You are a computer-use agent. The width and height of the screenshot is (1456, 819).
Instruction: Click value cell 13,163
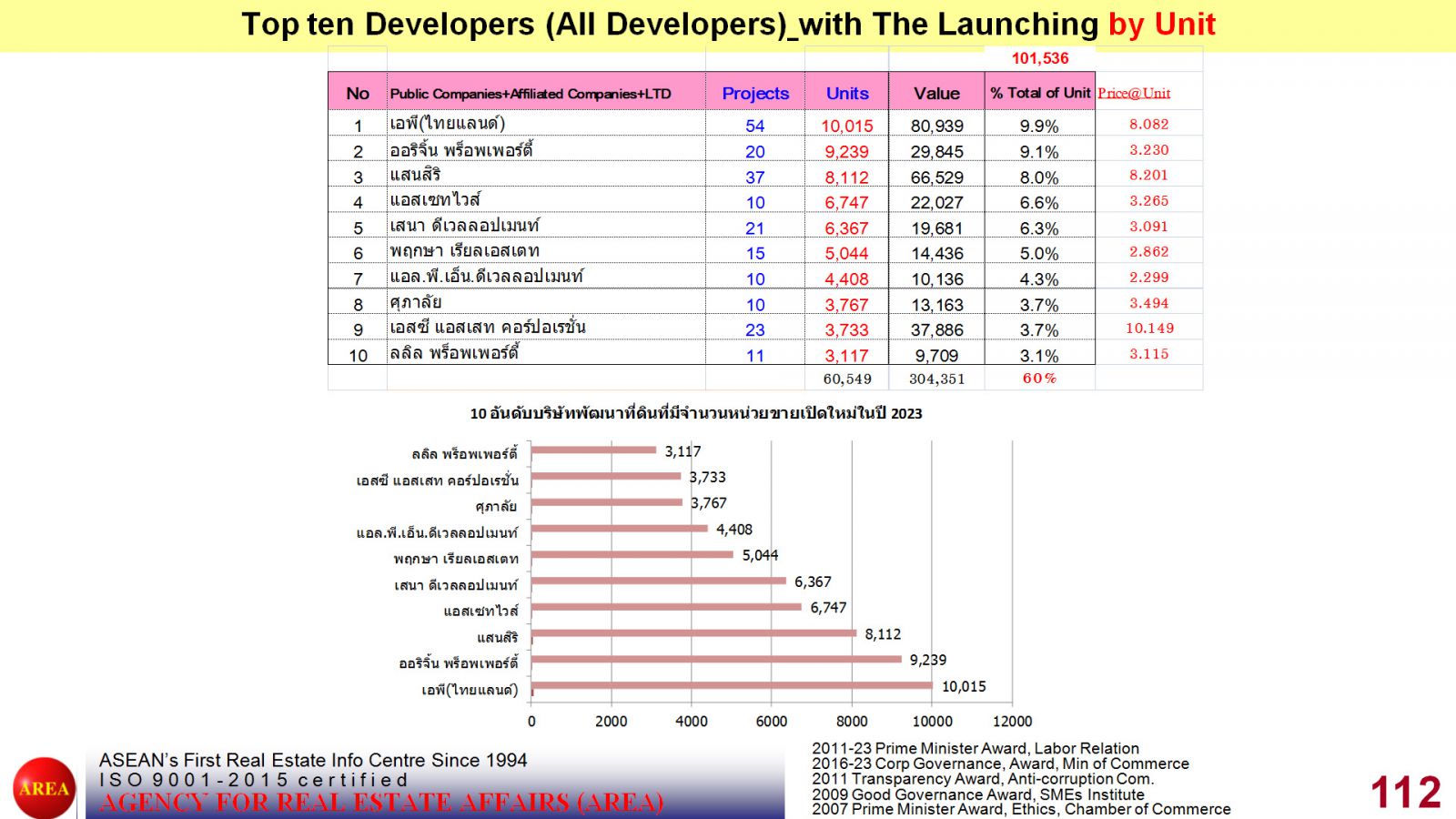[x=937, y=304]
